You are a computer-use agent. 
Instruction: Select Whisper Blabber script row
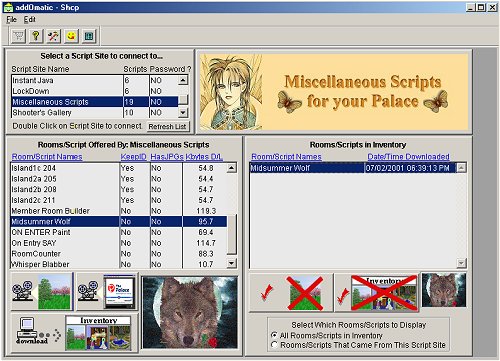[119, 264]
